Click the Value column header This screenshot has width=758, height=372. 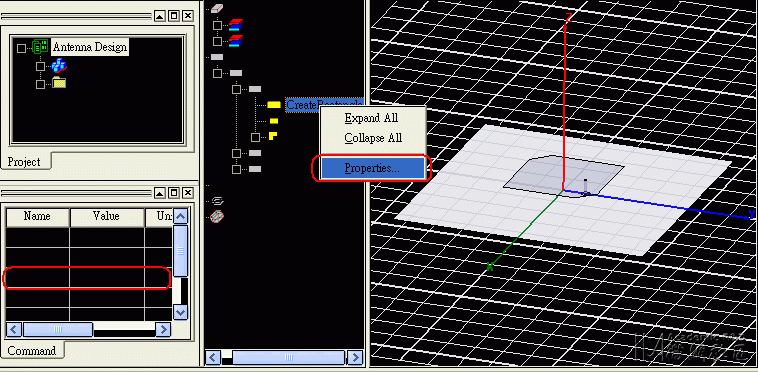point(107,217)
